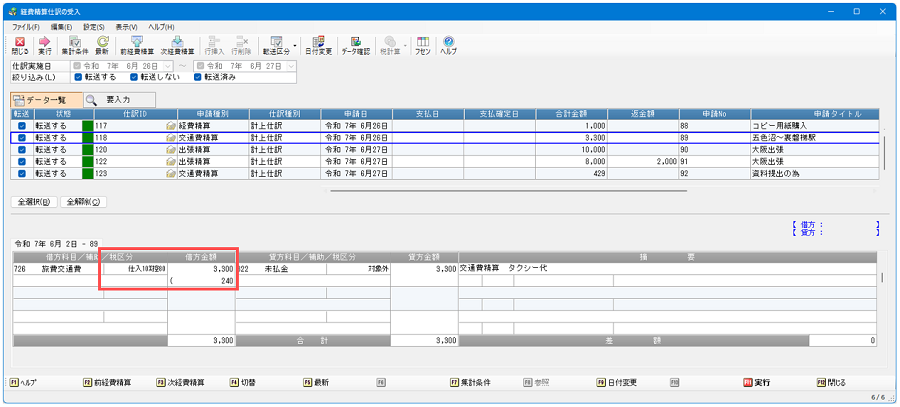Click 合計金額 cell showing 10,000
Viewport: 900px width, 407px height.
(x=571, y=150)
